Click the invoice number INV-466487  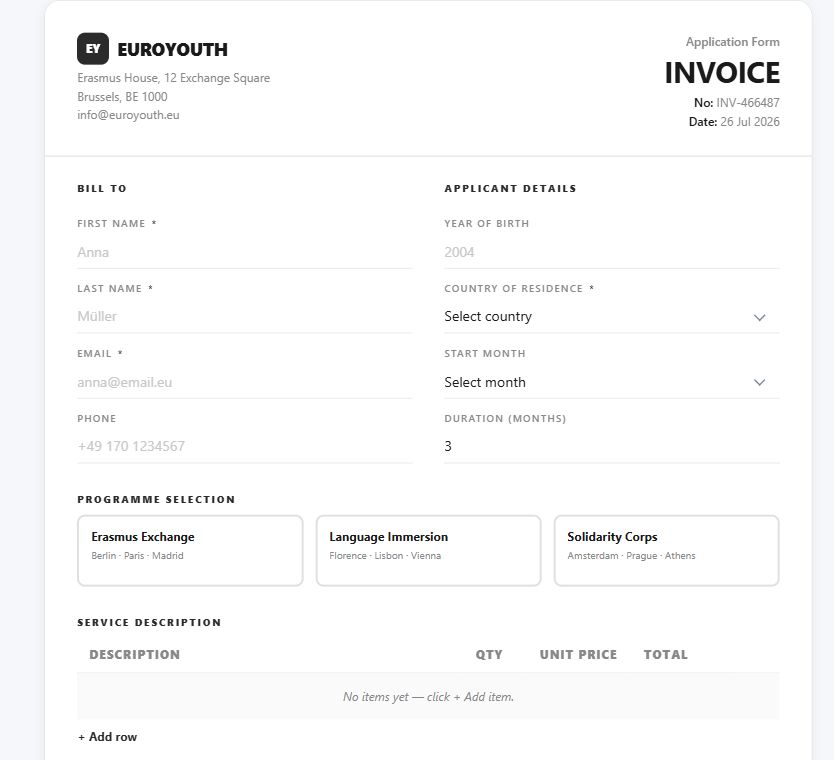(x=748, y=103)
